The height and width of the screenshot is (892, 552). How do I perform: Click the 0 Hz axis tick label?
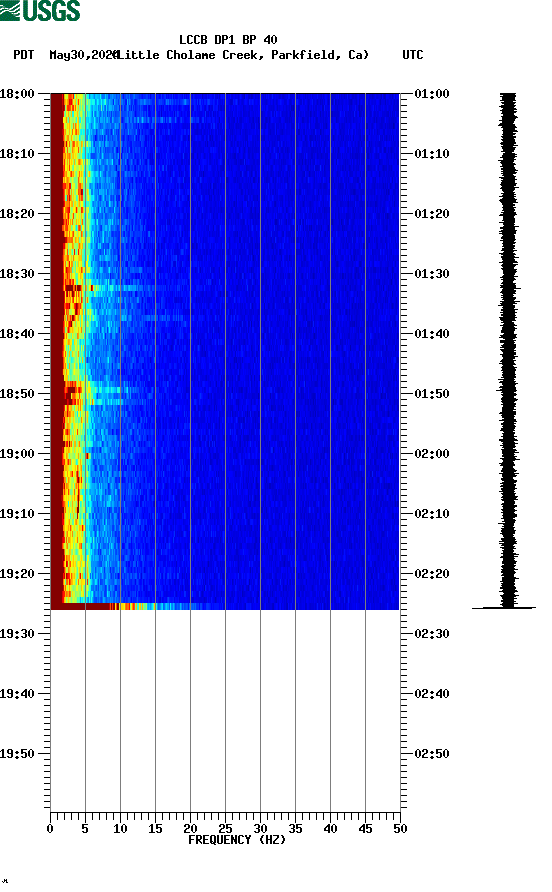[50, 829]
